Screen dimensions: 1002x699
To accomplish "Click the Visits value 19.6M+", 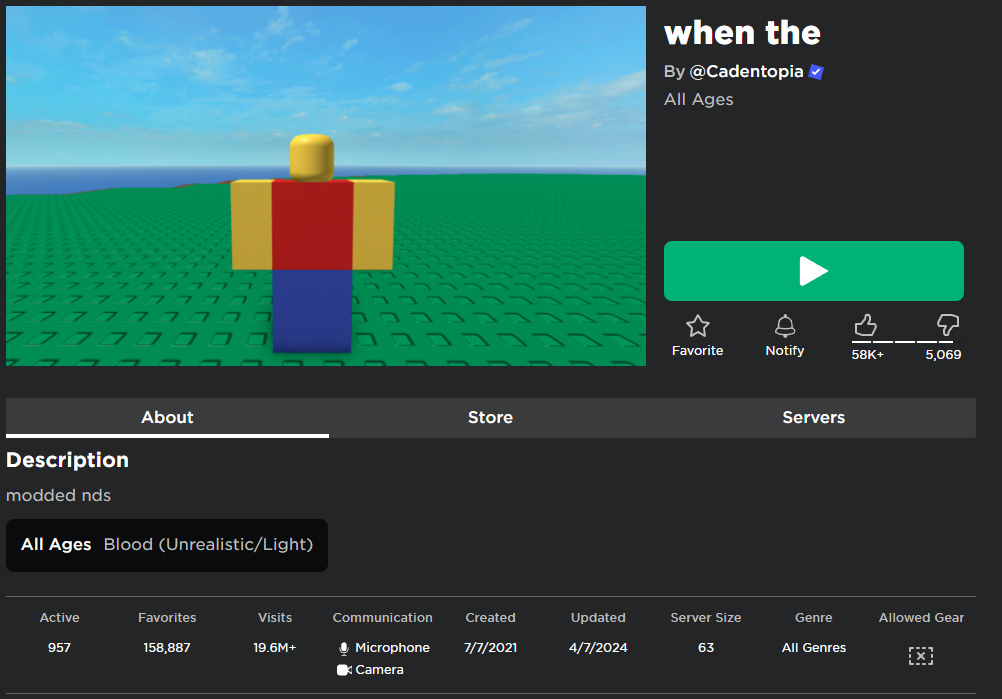I will click(x=275, y=648).
